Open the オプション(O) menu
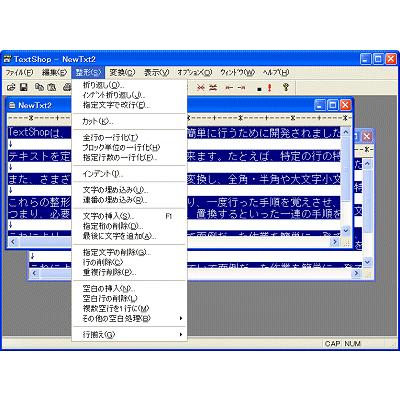Screen dimensions: 400x400 point(195,72)
